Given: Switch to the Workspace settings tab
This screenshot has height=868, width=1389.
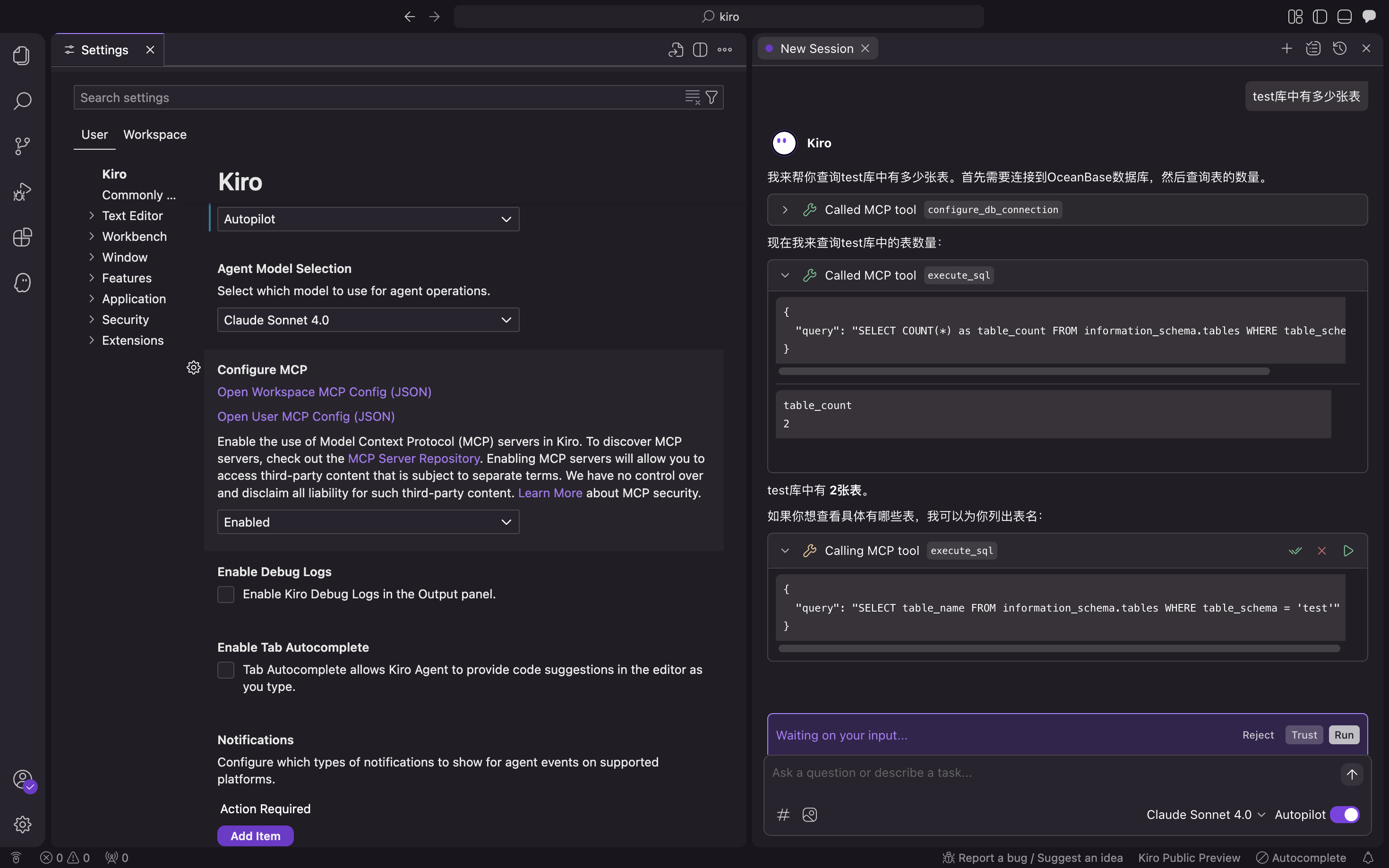Looking at the screenshot, I should [x=155, y=134].
